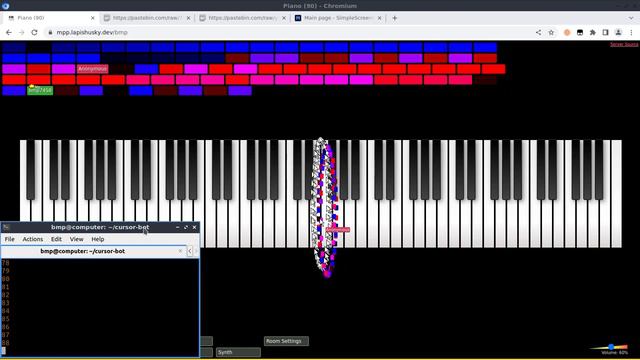Follow the Server Source link

[x=624, y=44]
